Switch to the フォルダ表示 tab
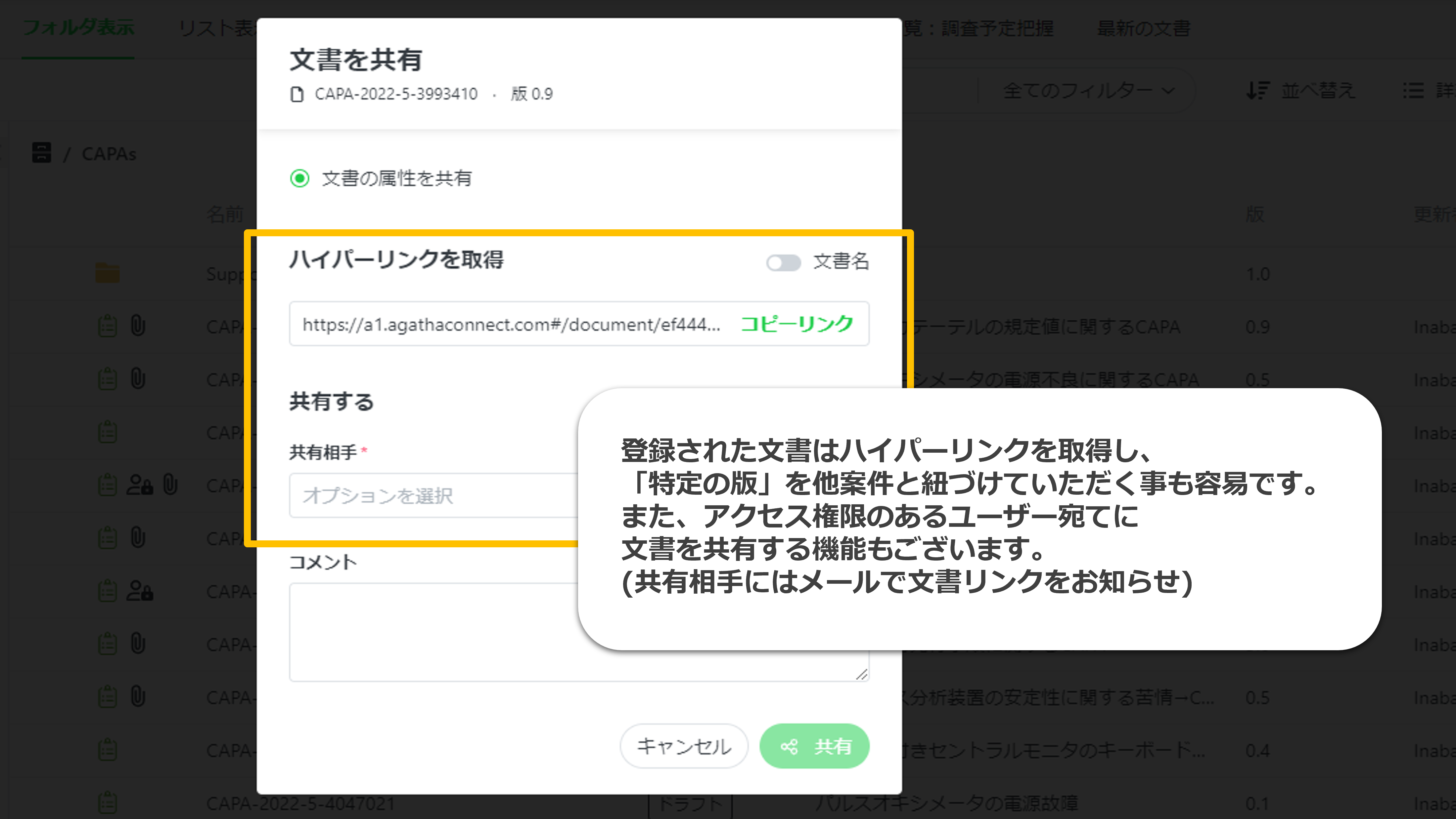Screen dimensions: 1456x819 point(78,28)
